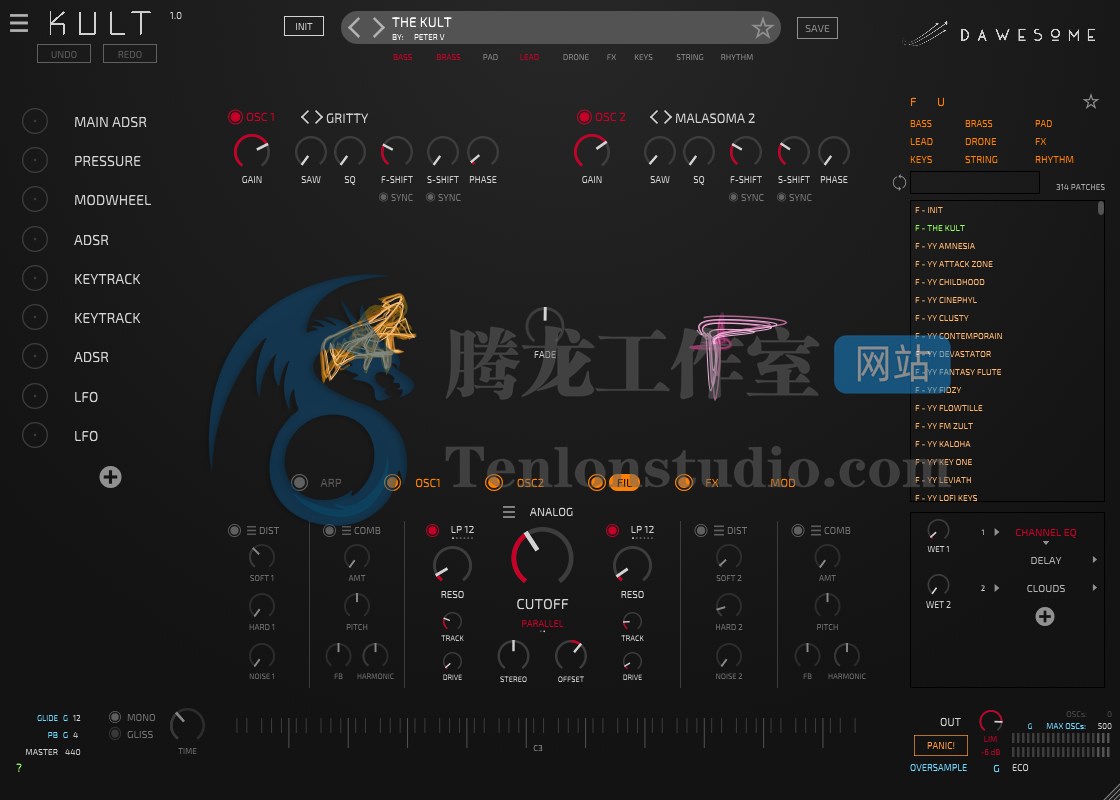1120x800 pixels.
Task: Click UNDO button
Action: (x=64, y=54)
